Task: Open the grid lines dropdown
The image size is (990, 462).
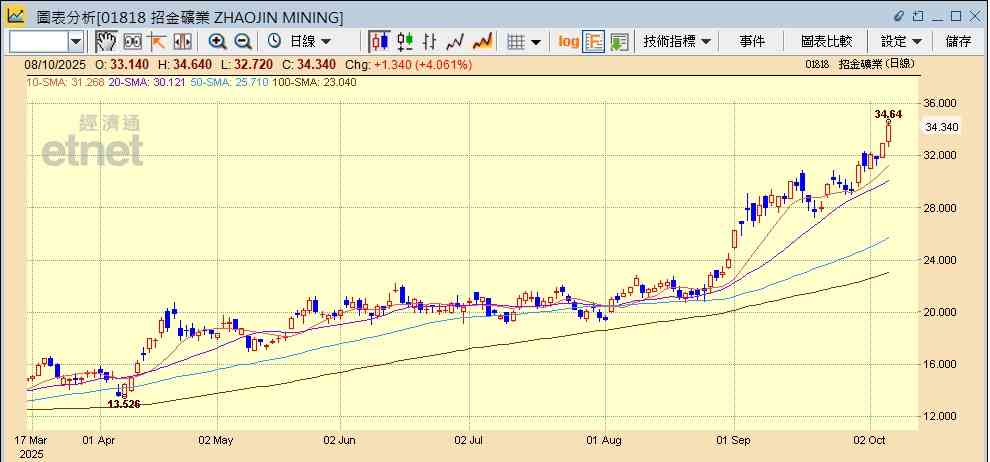Action: [523, 41]
